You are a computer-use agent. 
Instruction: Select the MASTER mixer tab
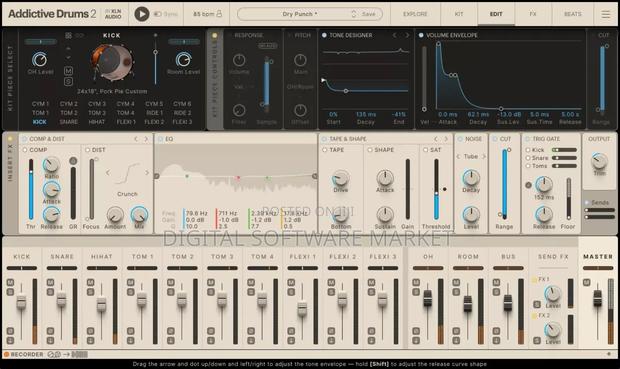tap(598, 257)
